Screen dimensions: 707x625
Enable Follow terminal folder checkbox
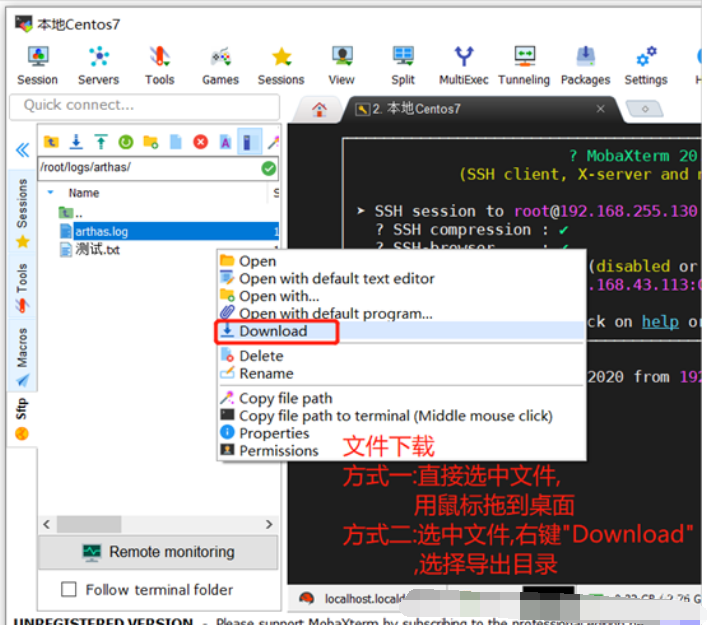tap(69, 590)
